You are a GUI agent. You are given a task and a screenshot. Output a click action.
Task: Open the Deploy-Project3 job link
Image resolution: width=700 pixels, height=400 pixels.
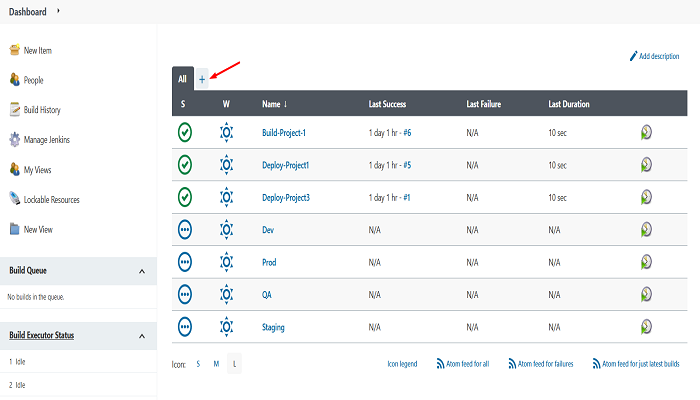click(286, 197)
